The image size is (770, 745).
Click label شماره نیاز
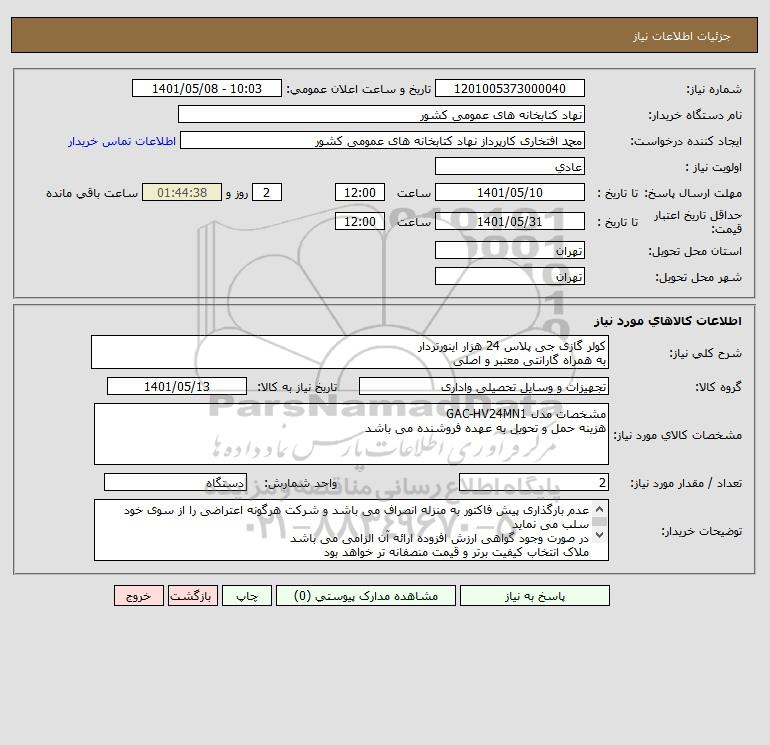714,89
